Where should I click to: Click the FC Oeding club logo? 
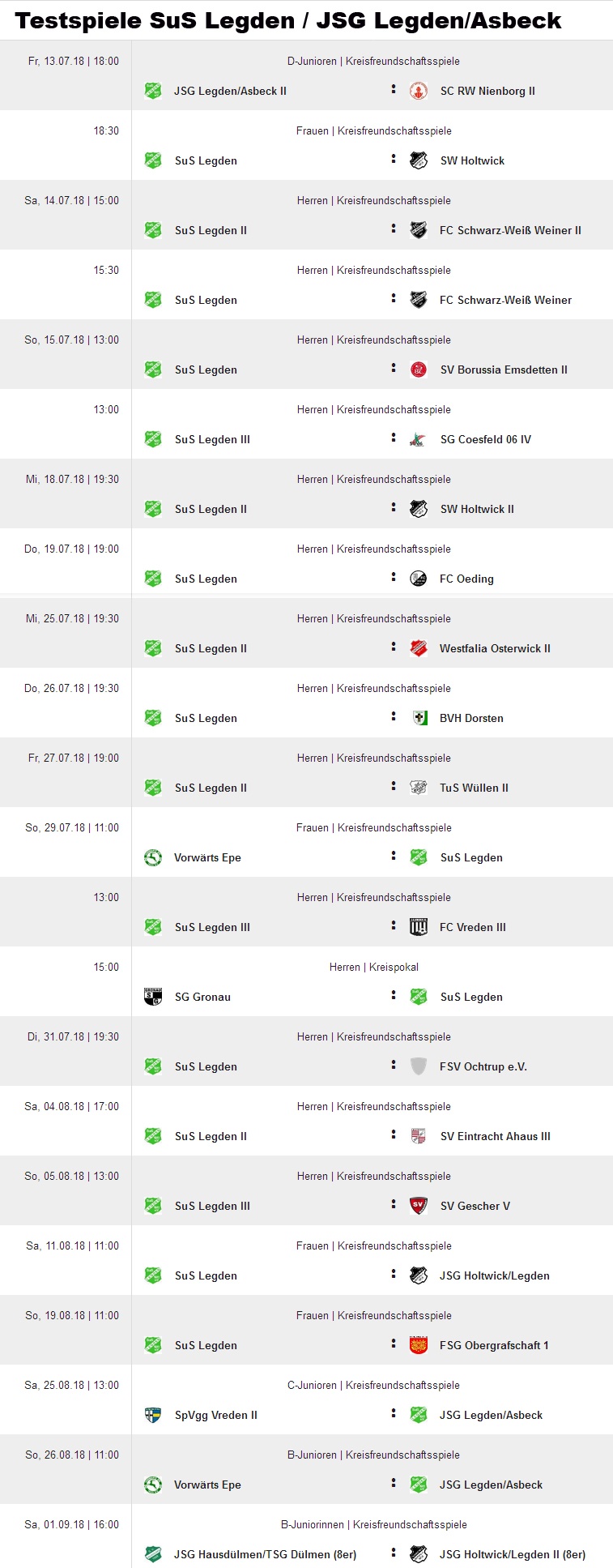click(x=419, y=579)
